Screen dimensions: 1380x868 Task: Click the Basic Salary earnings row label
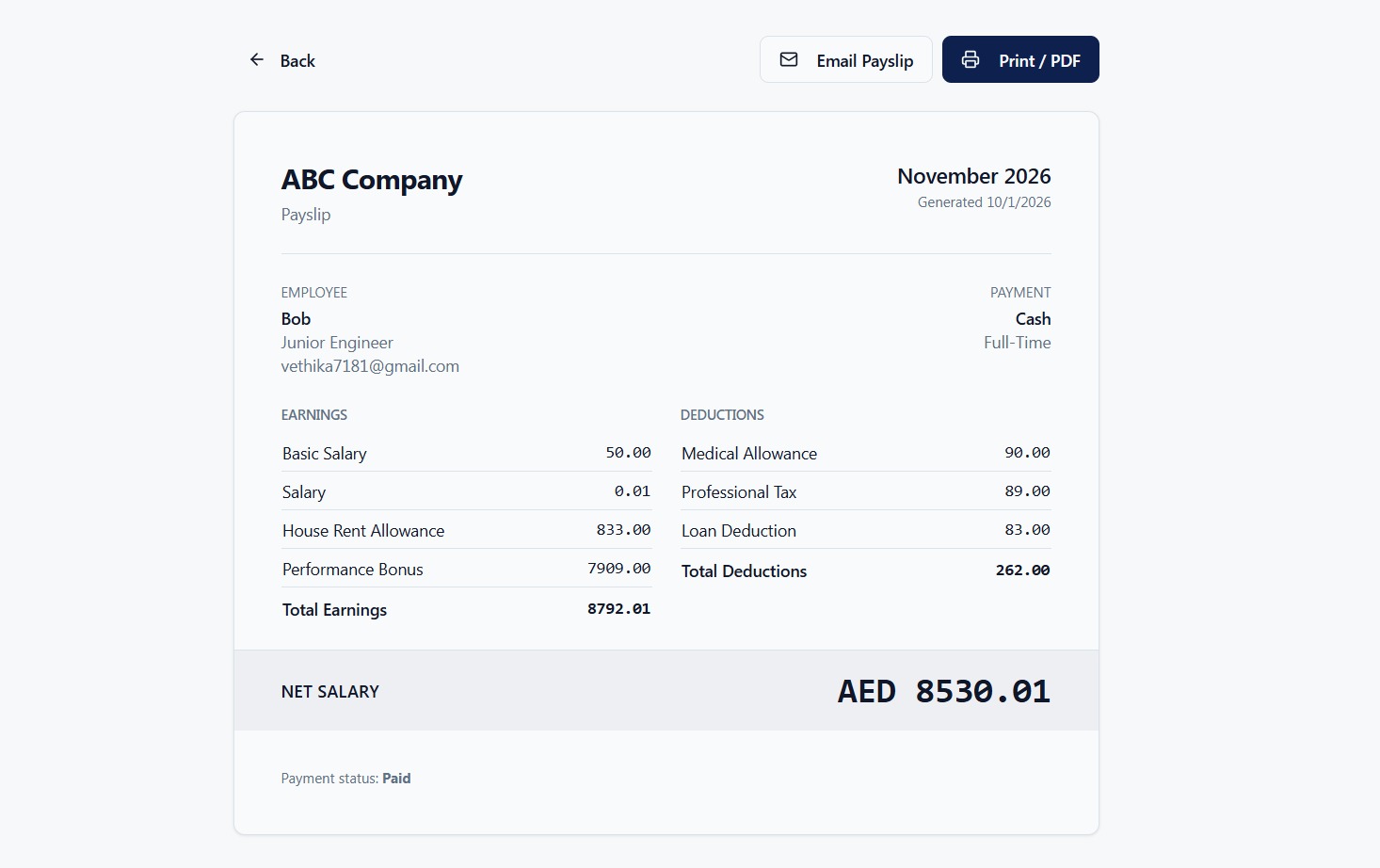pyautogui.click(x=325, y=454)
